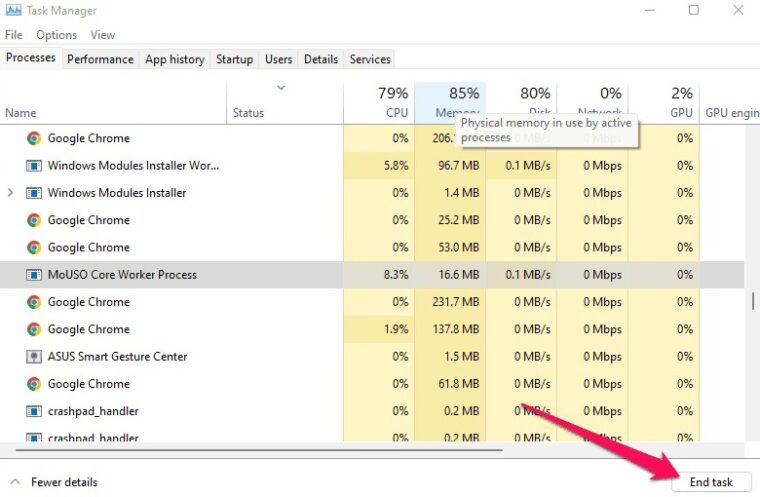
Task: Click Chrome icon in the 231.7 MB row
Action: (33, 302)
